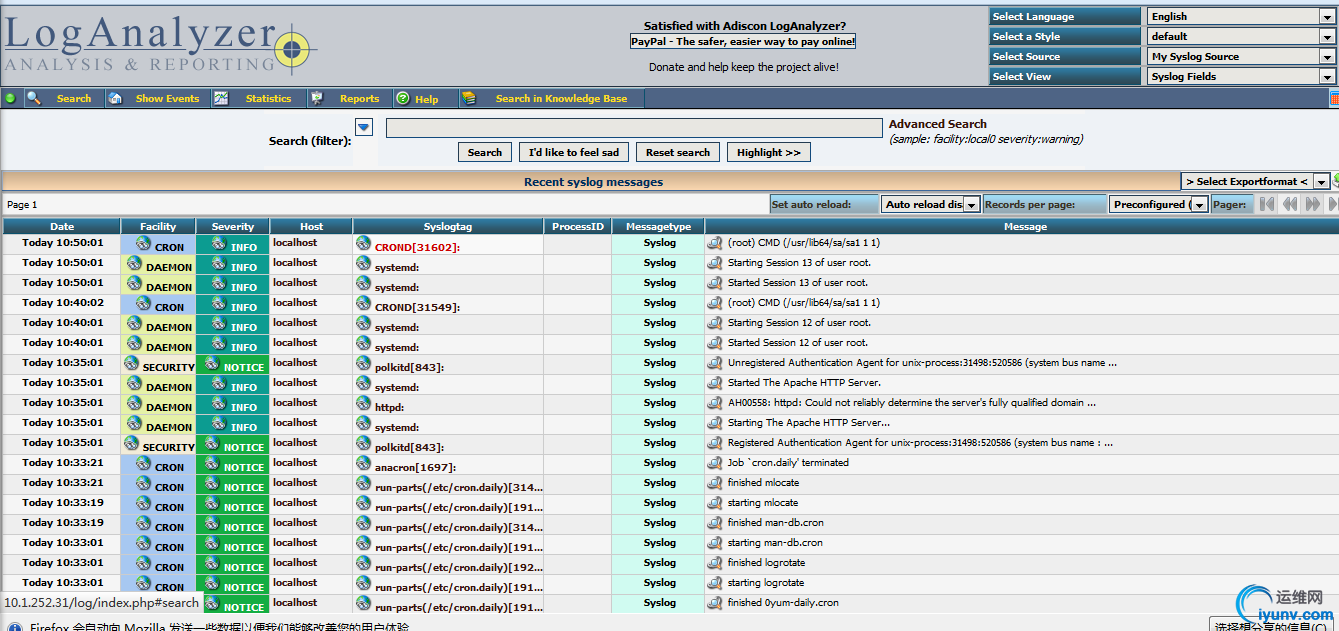
Task: Click message text finished logrotate
Action: [x=766, y=563]
